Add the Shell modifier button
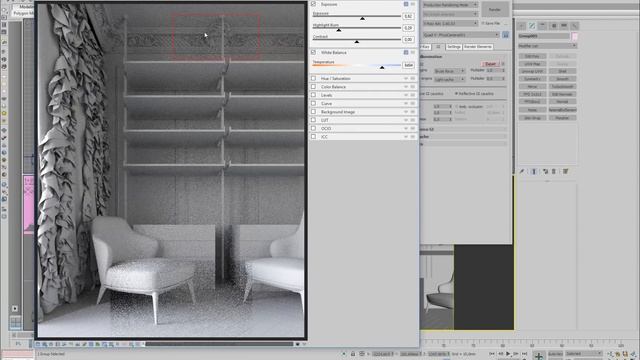The width and height of the screenshot is (640, 360). point(562,71)
